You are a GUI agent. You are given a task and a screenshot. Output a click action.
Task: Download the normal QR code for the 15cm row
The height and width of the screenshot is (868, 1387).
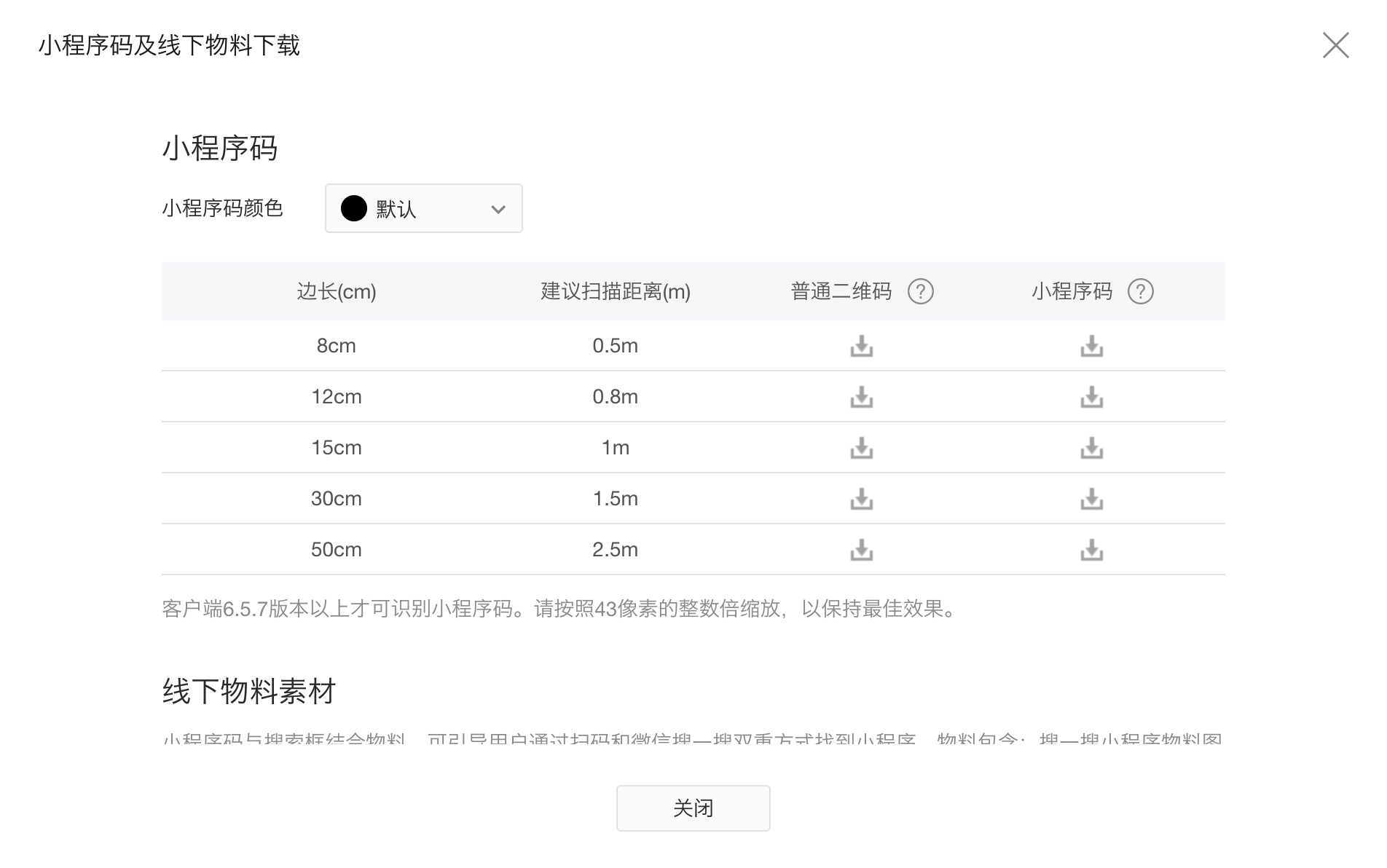pos(862,448)
